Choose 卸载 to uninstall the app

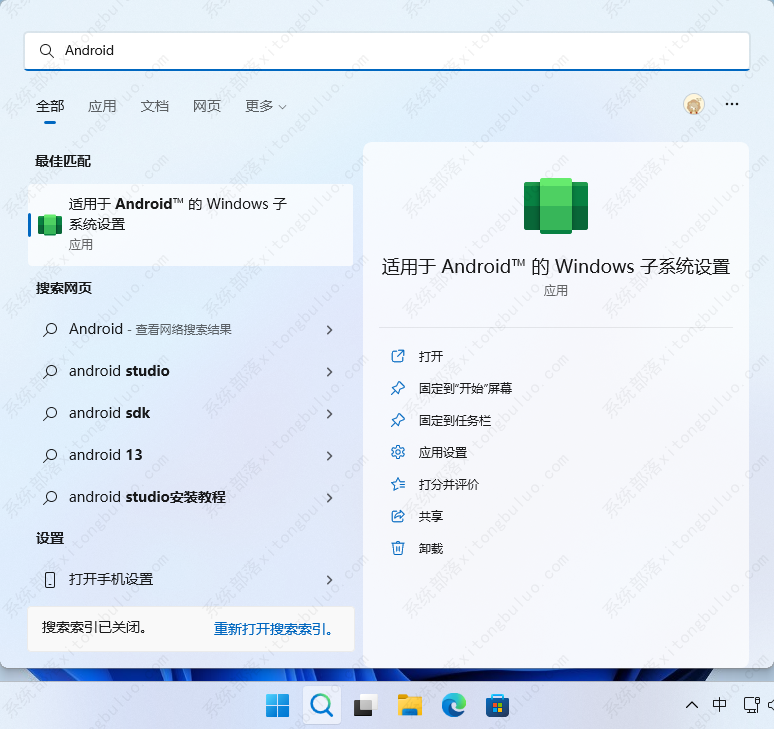coord(431,548)
